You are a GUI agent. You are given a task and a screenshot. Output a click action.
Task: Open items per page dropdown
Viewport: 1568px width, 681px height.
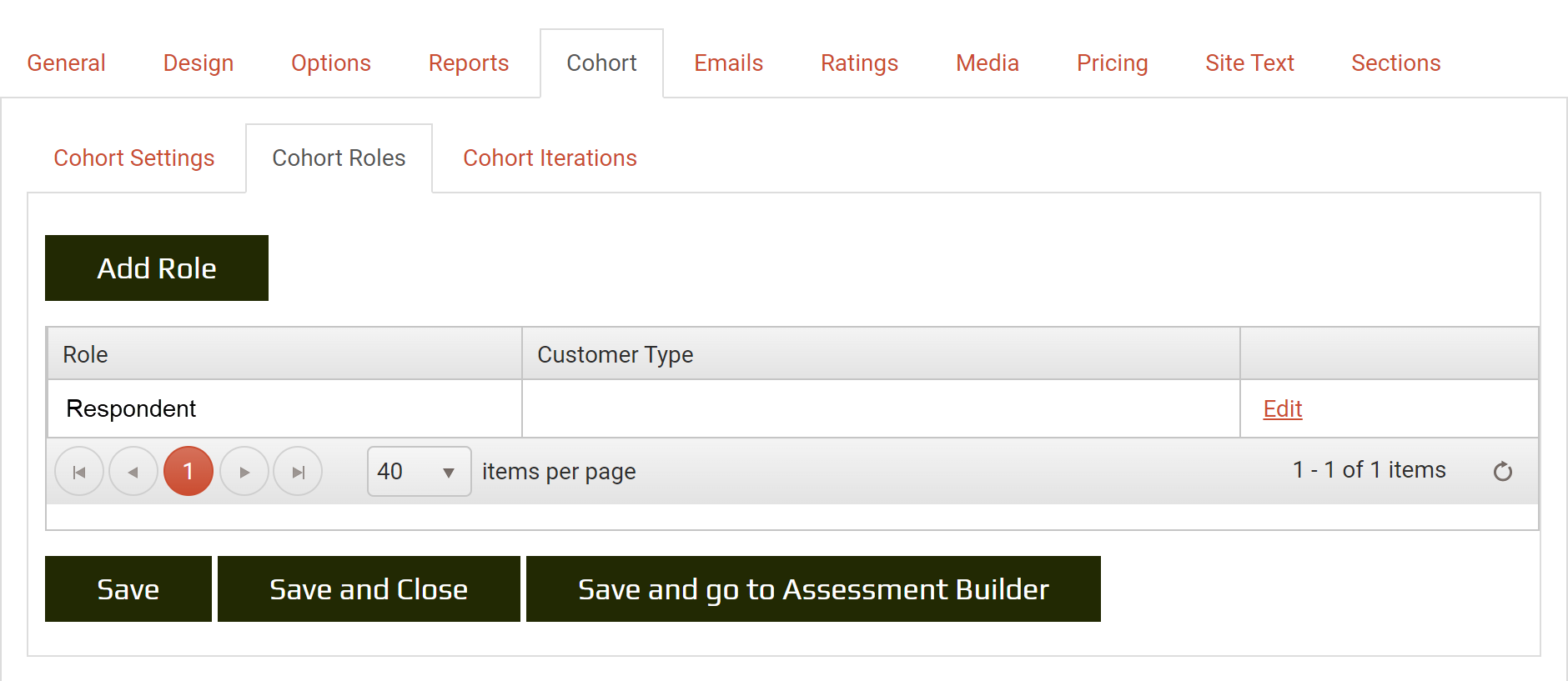coord(419,472)
